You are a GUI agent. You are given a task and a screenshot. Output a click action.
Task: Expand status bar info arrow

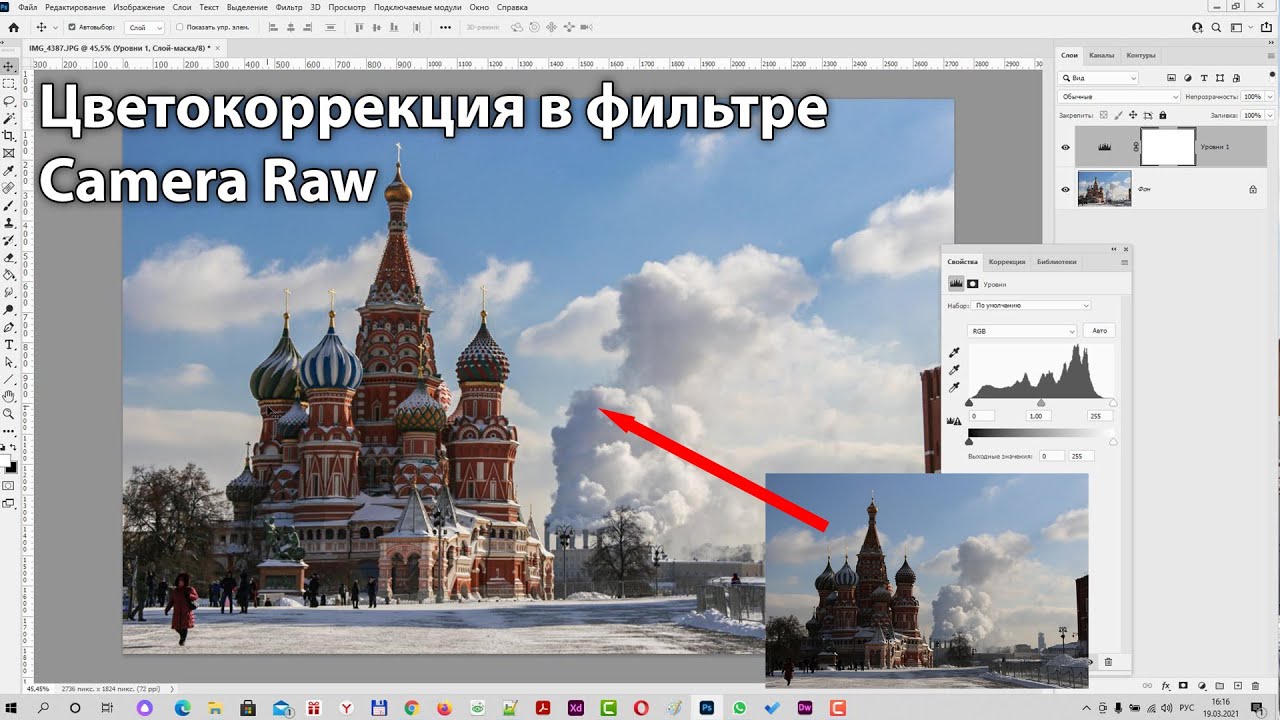[172, 689]
